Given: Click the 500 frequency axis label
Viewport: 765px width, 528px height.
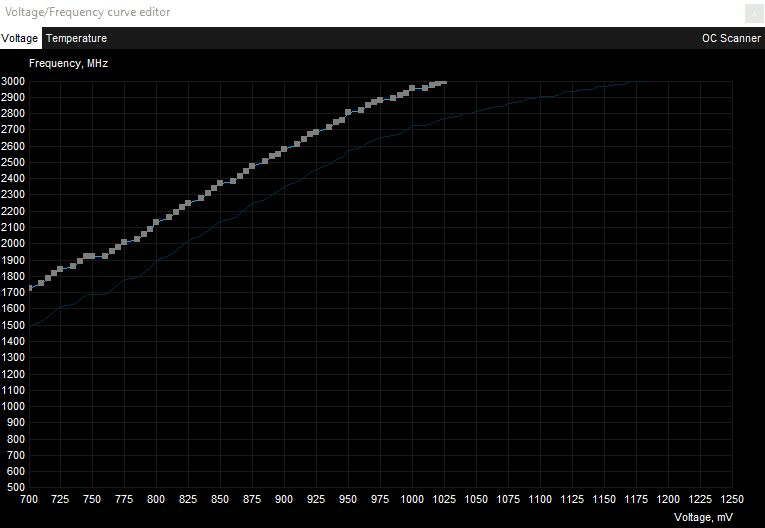Looking at the screenshot, I should pyautogui.click(x=16, y=487).
